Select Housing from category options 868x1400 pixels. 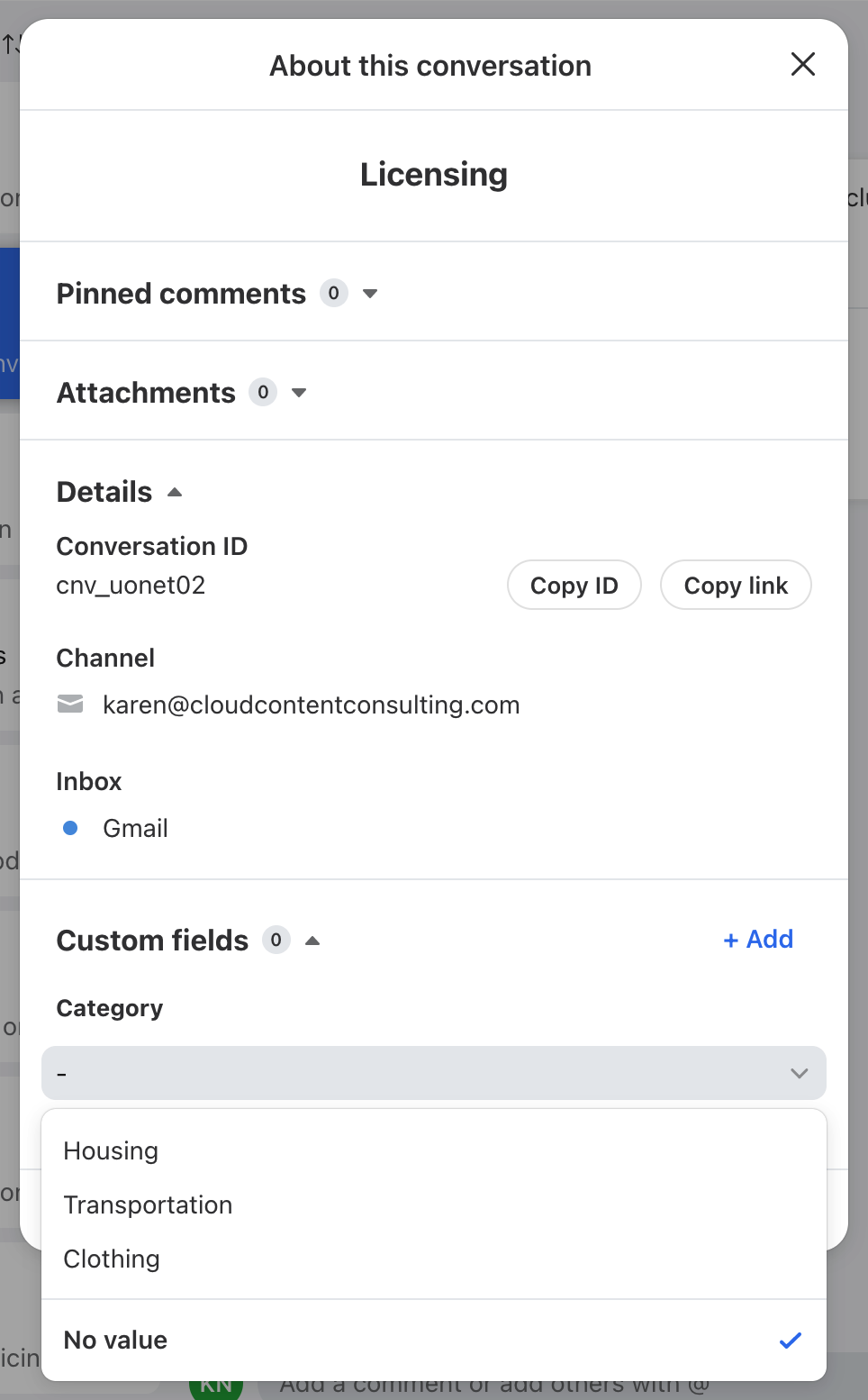coord(111,1151)
